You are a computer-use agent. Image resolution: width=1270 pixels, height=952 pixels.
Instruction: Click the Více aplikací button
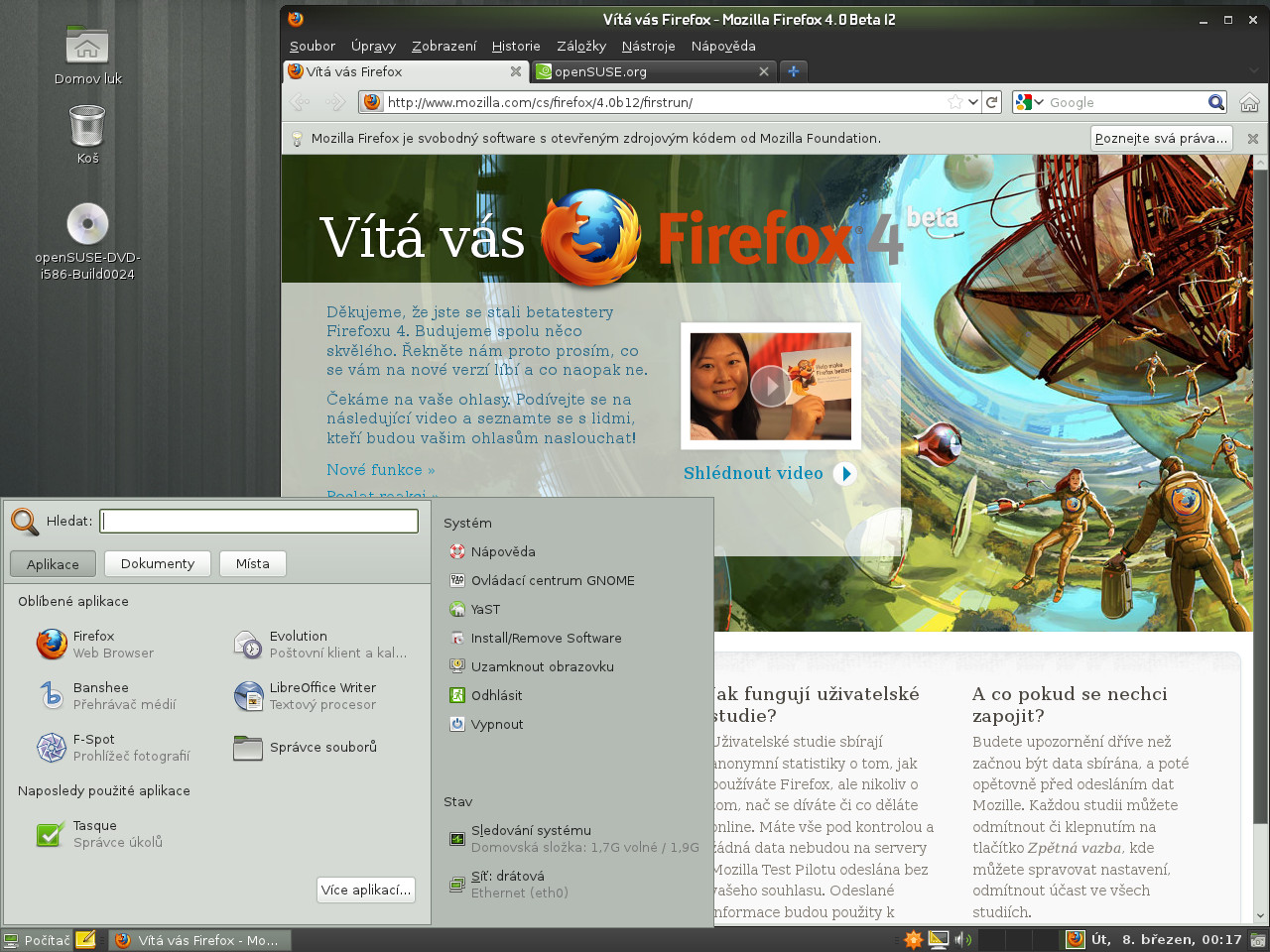365,890
